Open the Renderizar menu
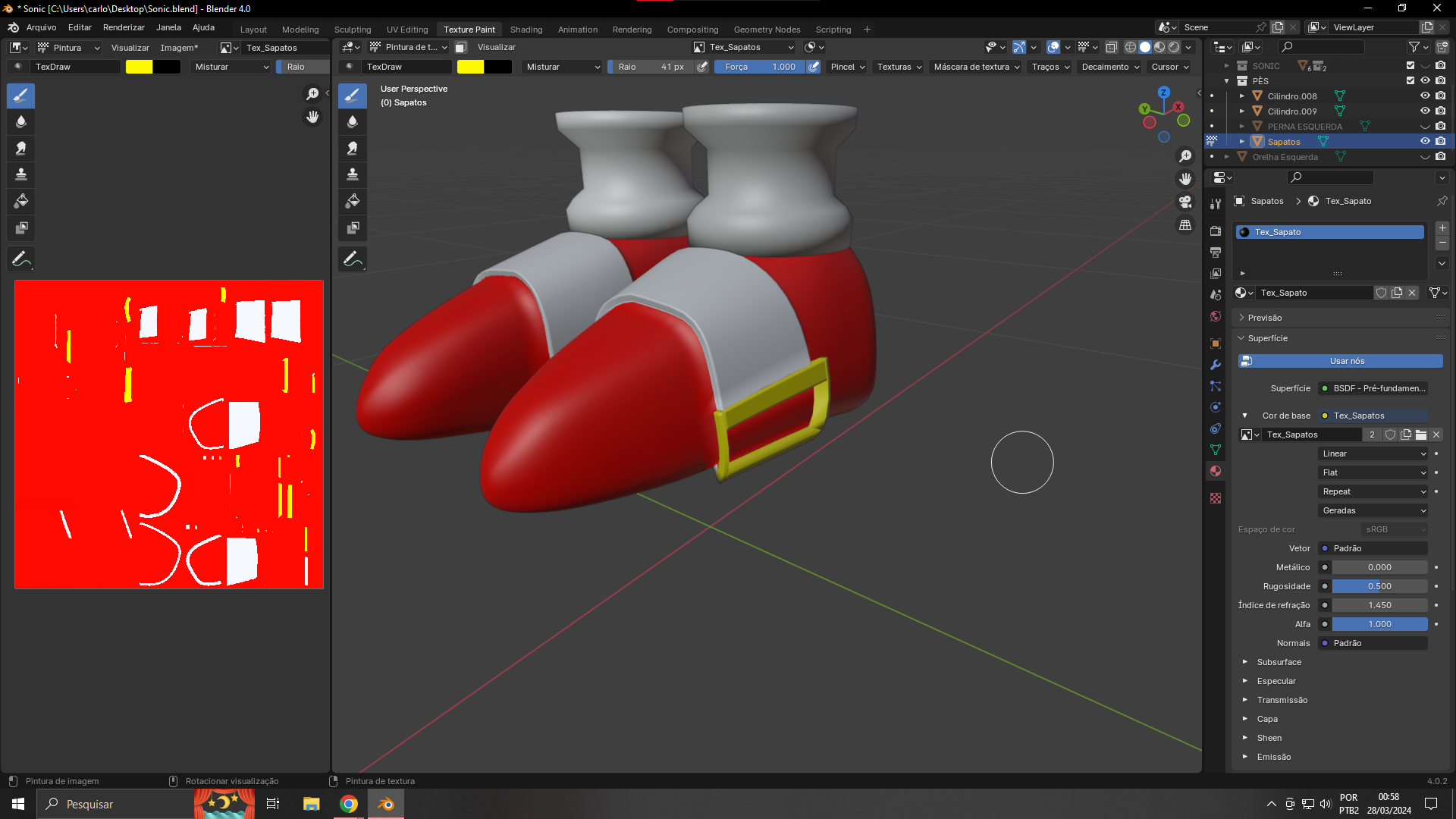Screen dimensions: 1456x819 124,27
